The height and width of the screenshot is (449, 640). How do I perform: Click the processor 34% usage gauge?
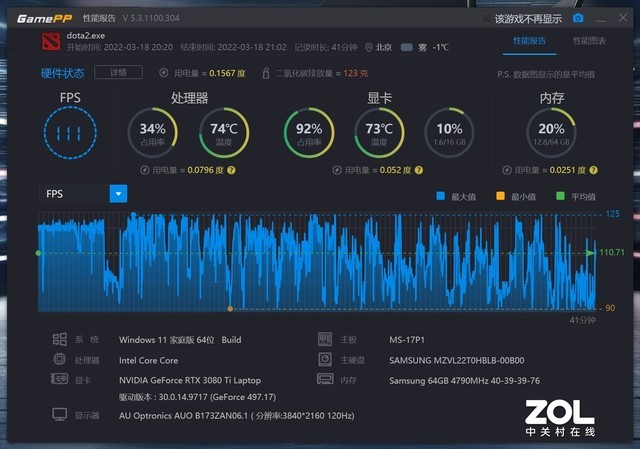tap(153, 133)
